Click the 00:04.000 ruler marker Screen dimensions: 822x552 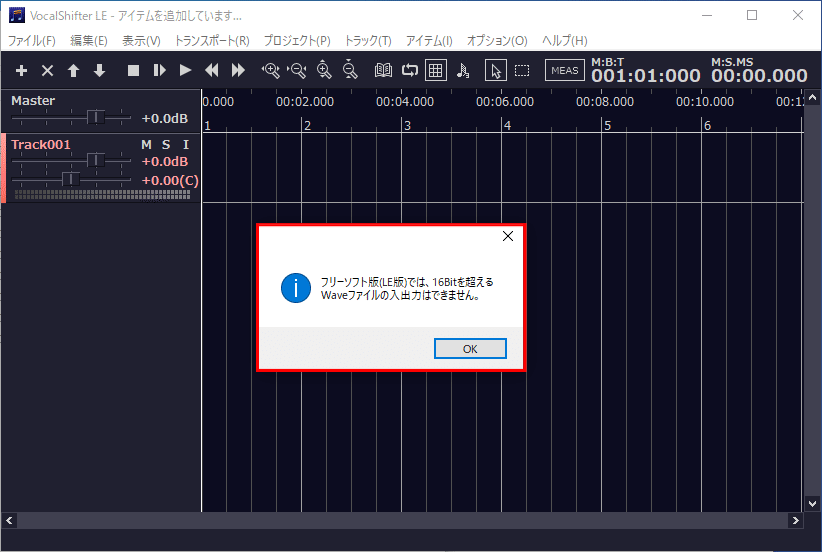tap(405, 102)
